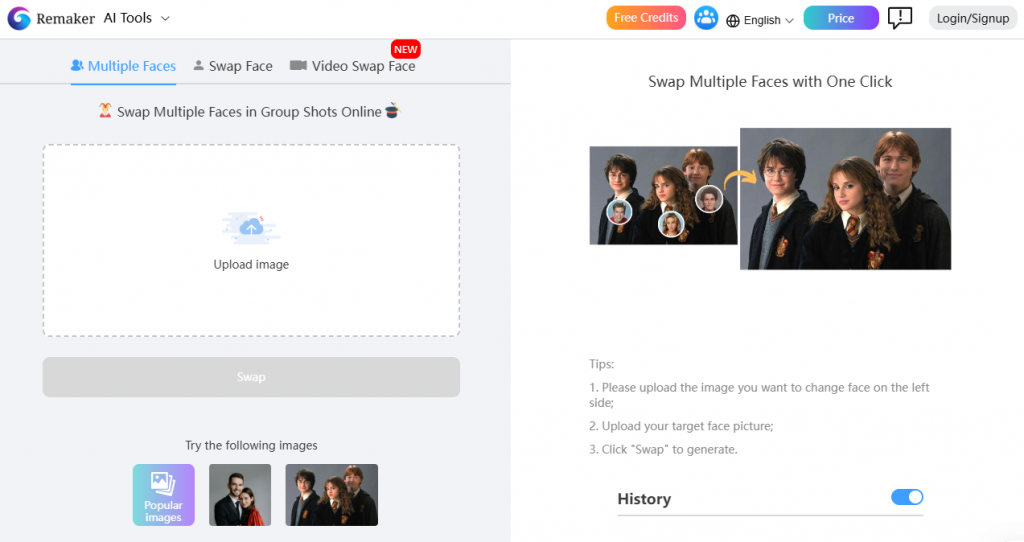
Task: Select the Multiple Faces tab
Action: [x=123, y=66]
